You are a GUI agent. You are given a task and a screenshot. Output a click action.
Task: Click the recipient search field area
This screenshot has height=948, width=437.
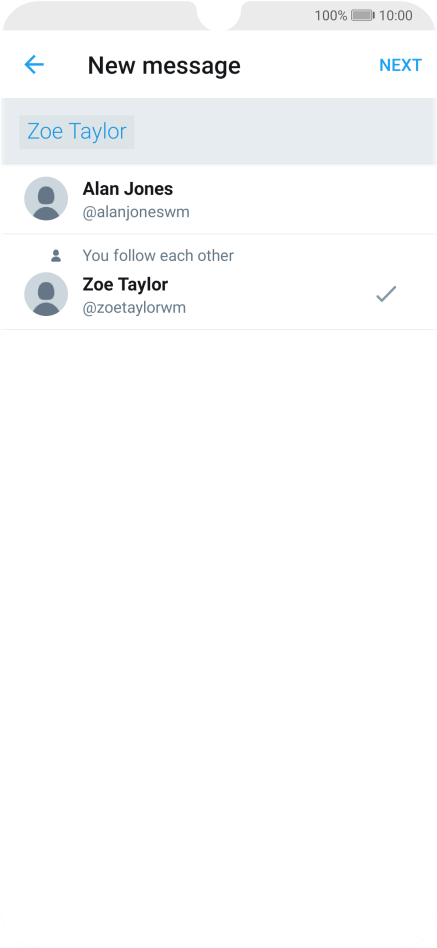click(x=218, y=131)
